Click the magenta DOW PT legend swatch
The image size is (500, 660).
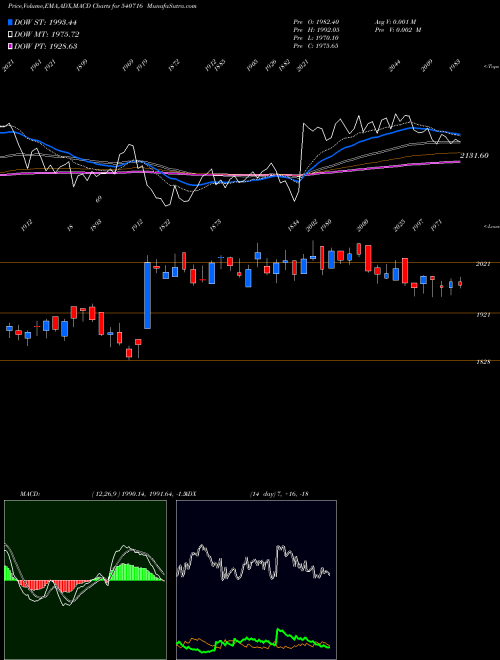[10, 46]
